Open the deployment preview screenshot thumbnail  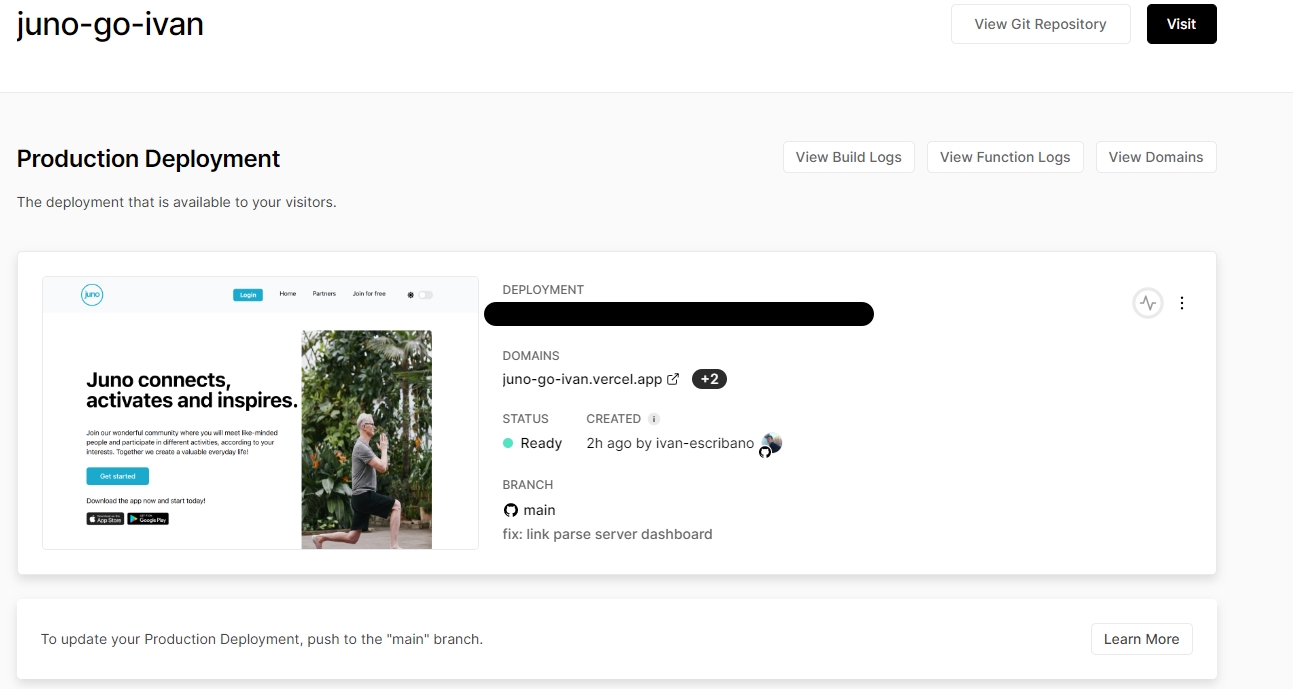pyautogui.click(x=260, y=413)
